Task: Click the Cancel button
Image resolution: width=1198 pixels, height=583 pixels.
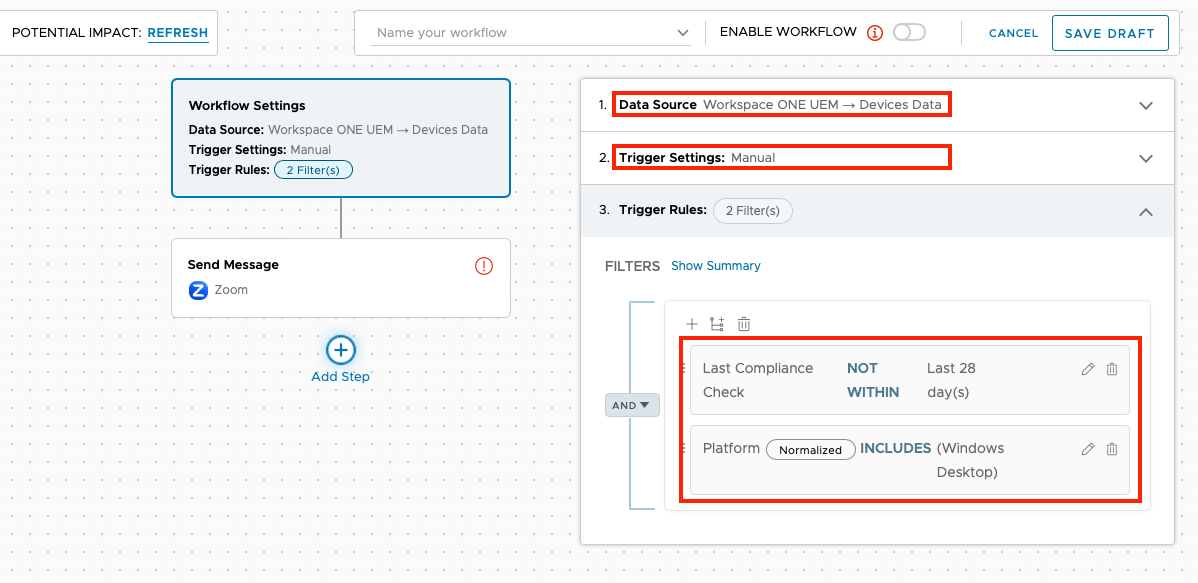Action: (x=1013, y=33)
